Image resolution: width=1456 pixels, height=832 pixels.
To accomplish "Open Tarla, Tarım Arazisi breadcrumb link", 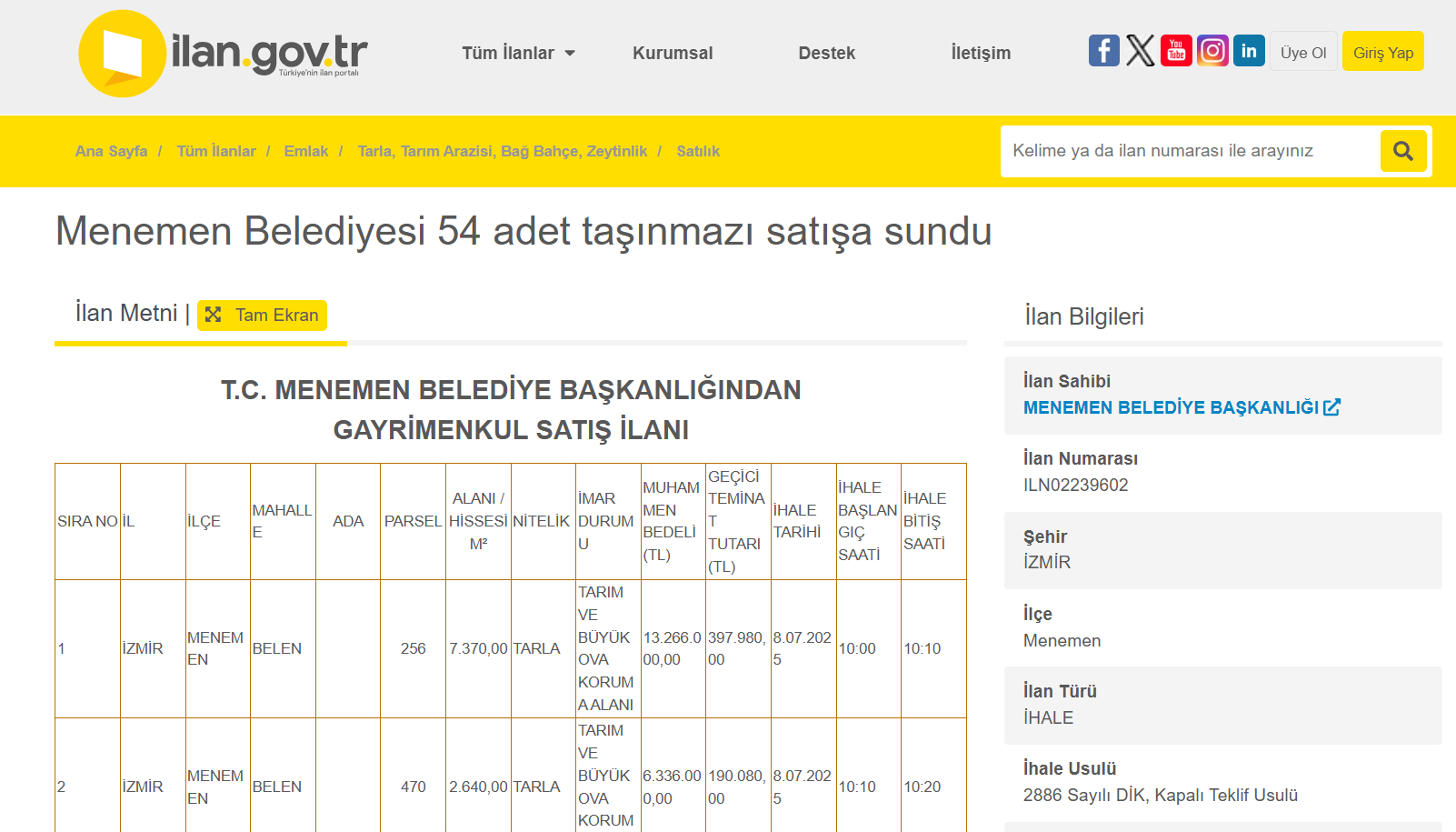I will 502,151.
